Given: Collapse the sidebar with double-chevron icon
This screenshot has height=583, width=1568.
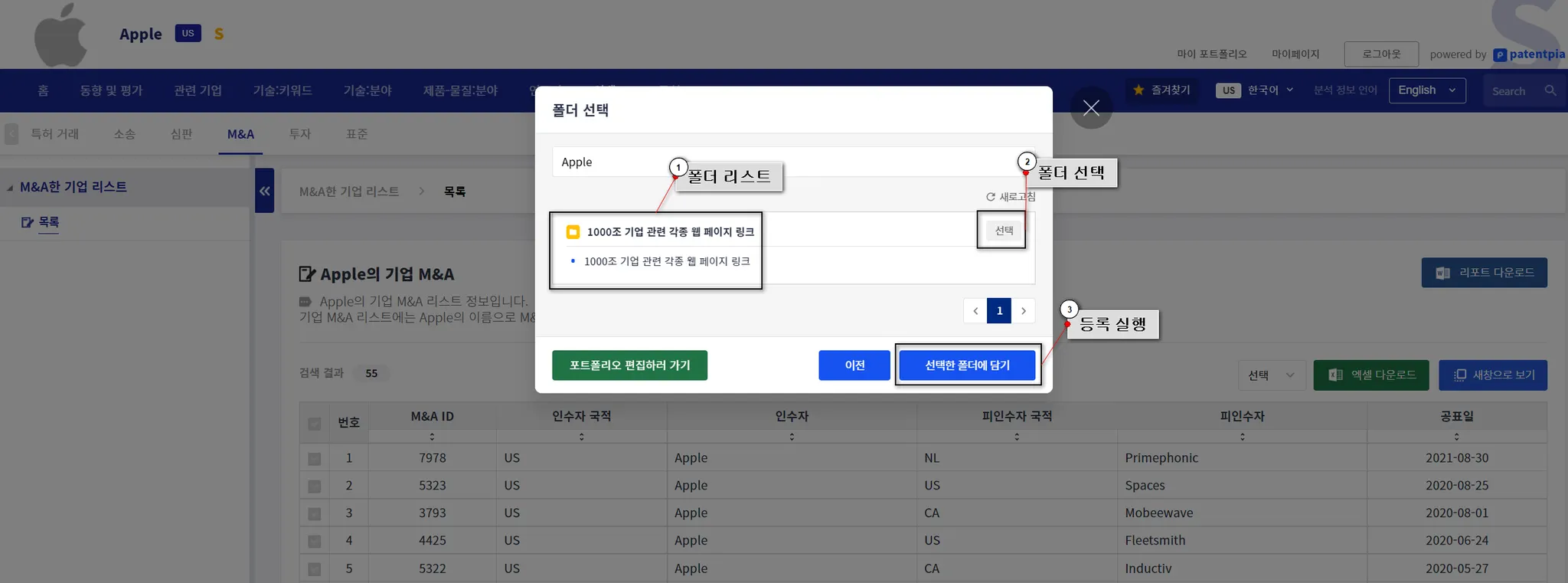Looking at the screenshot, I should pos(264,191).
